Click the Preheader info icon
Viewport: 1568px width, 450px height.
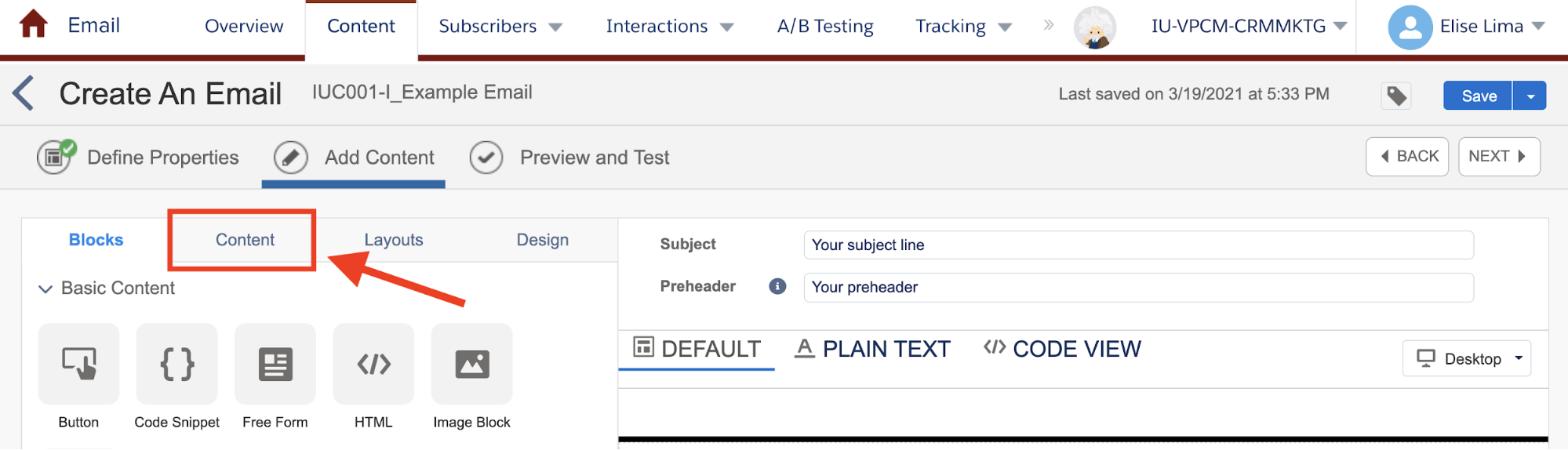coord(777,286)
